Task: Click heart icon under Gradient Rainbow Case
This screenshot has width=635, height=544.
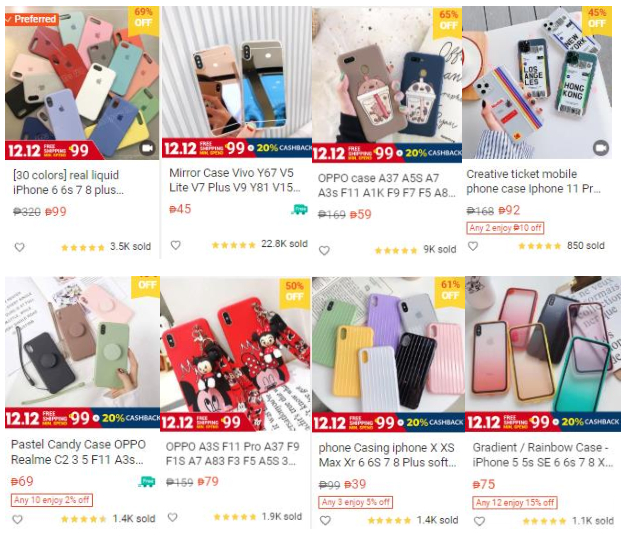Action: (x=479, y=521)
